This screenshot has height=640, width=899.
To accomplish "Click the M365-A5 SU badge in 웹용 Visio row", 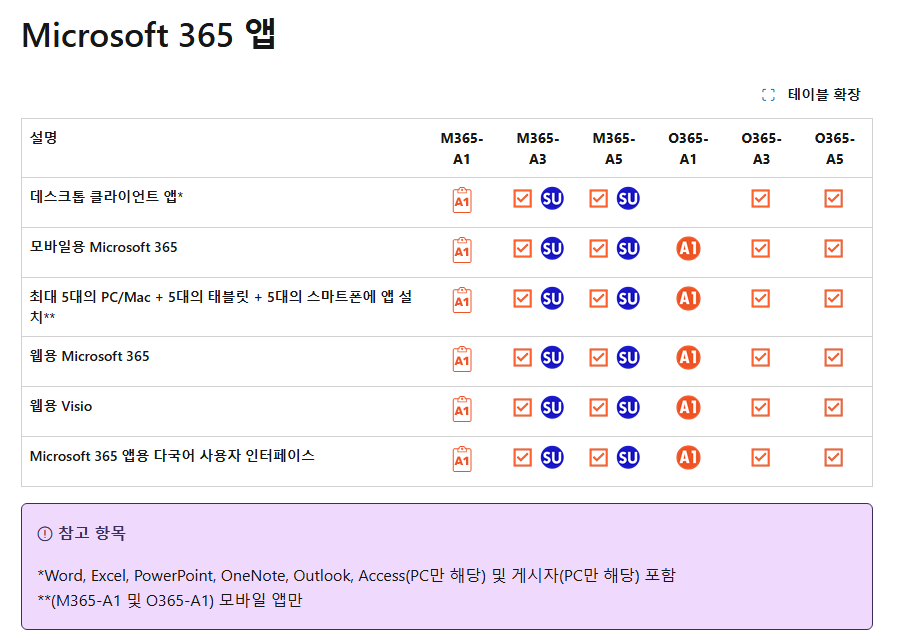I will pos(628,407).
